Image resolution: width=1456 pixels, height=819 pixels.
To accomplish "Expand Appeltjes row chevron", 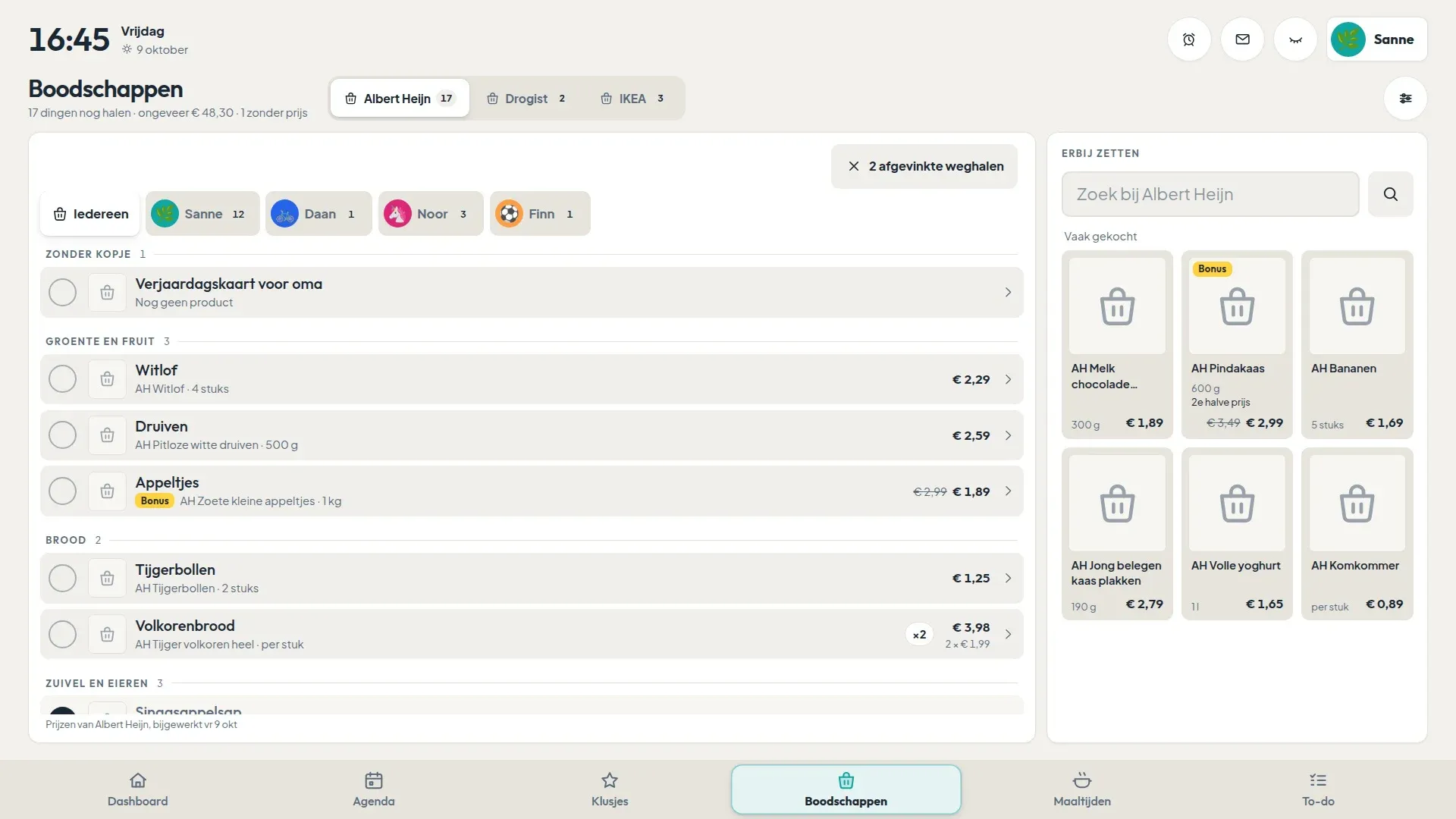I will pyautogui.click(x=1008, y=491).
